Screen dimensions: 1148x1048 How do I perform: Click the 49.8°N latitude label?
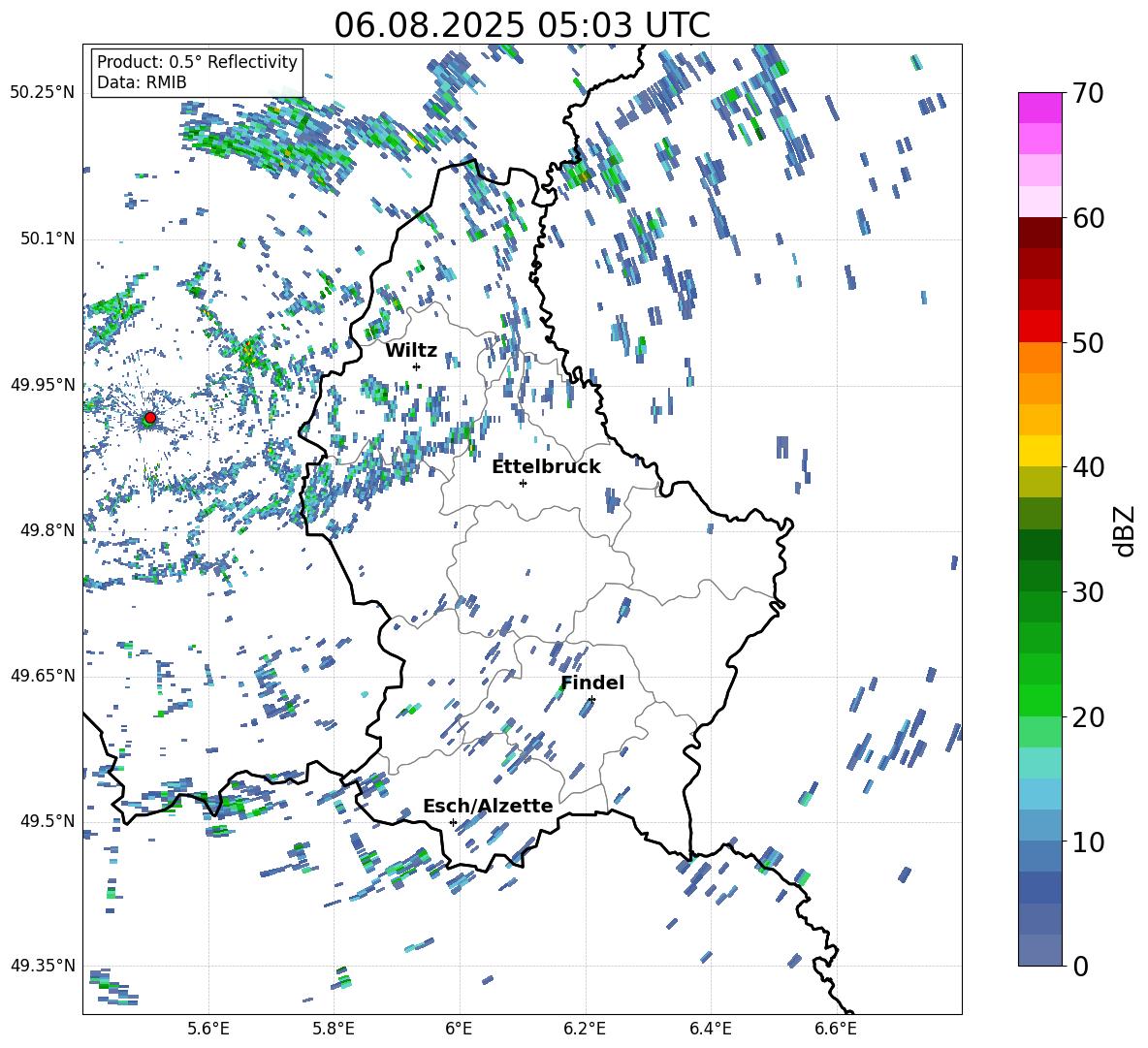coord(46,529)
